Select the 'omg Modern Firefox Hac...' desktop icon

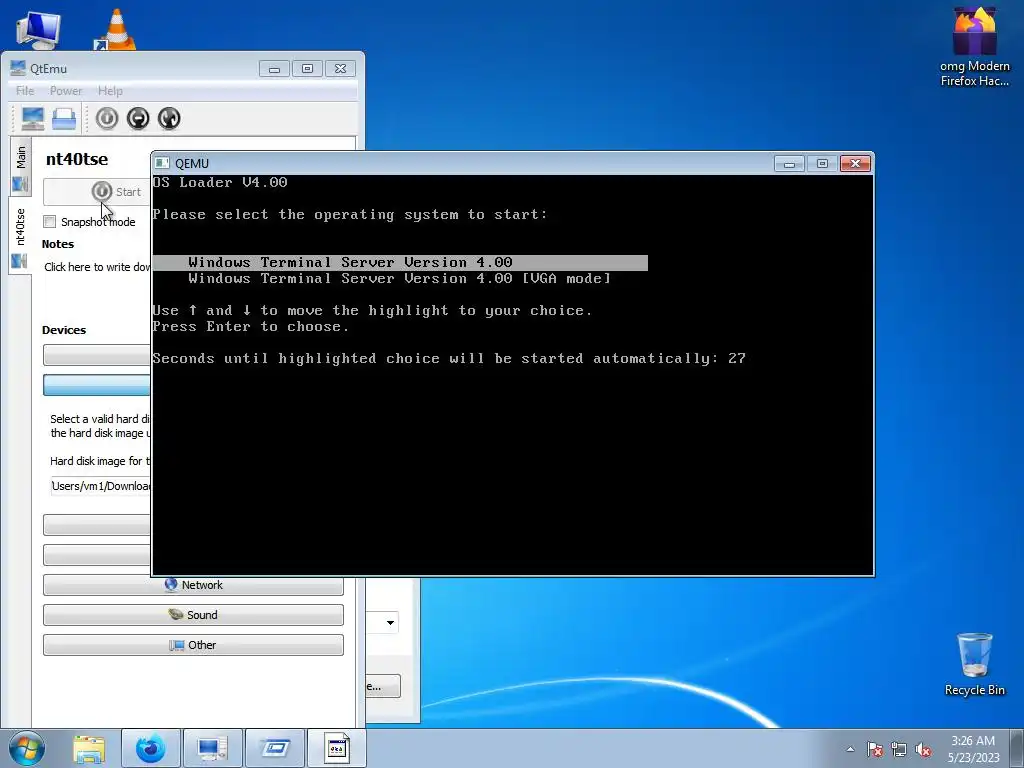point(975,47)
